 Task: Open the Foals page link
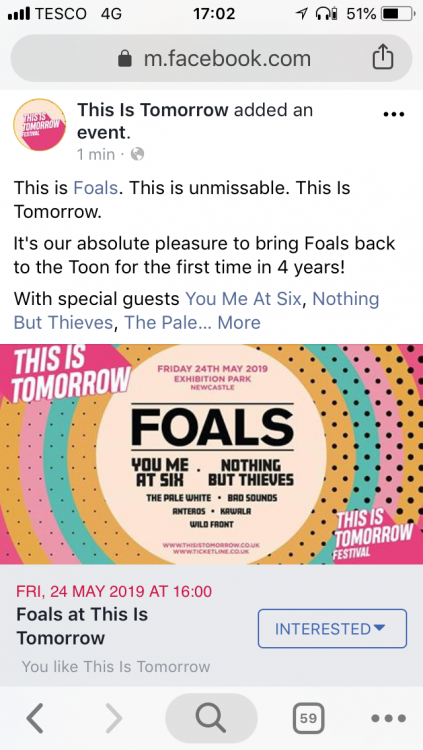click(95, 188)
